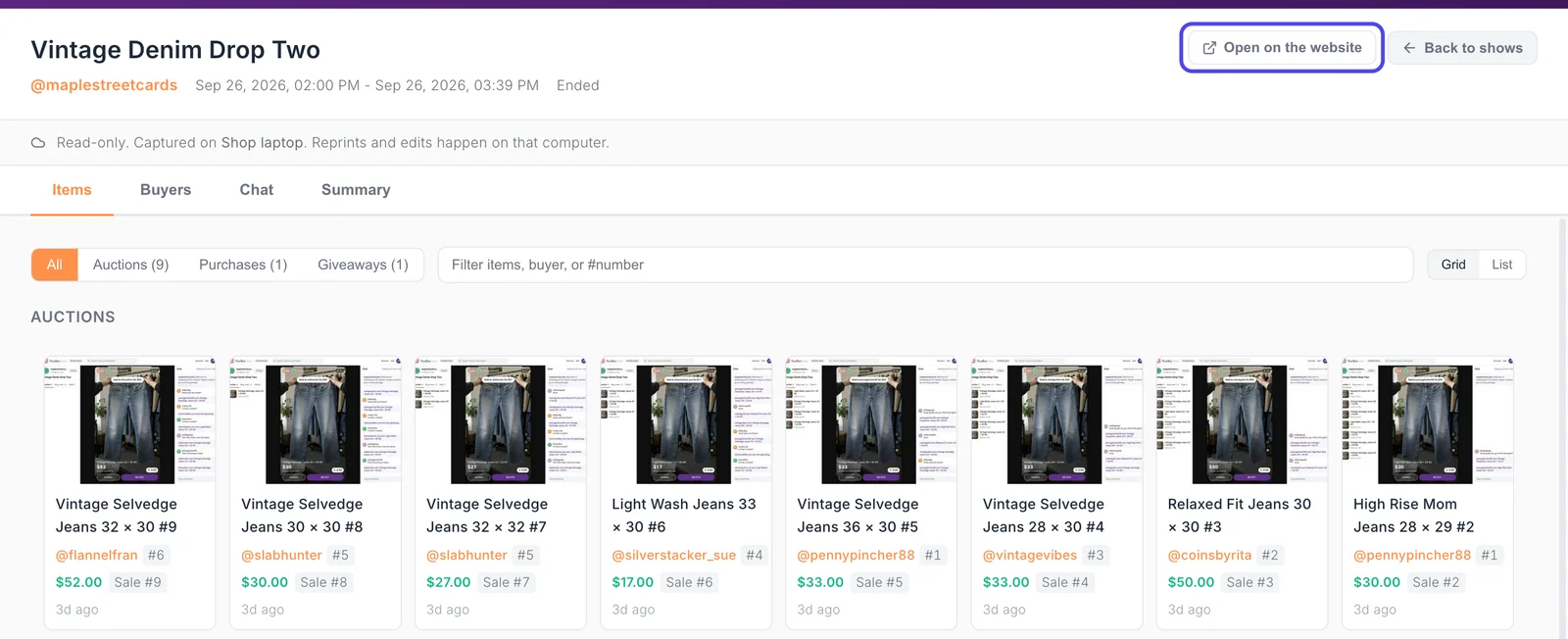Open thumbnail of Vintage Selvedge Jeans 28 × 30 #4
Viewport: 1568px width, 639px height.
[1056, 419]
